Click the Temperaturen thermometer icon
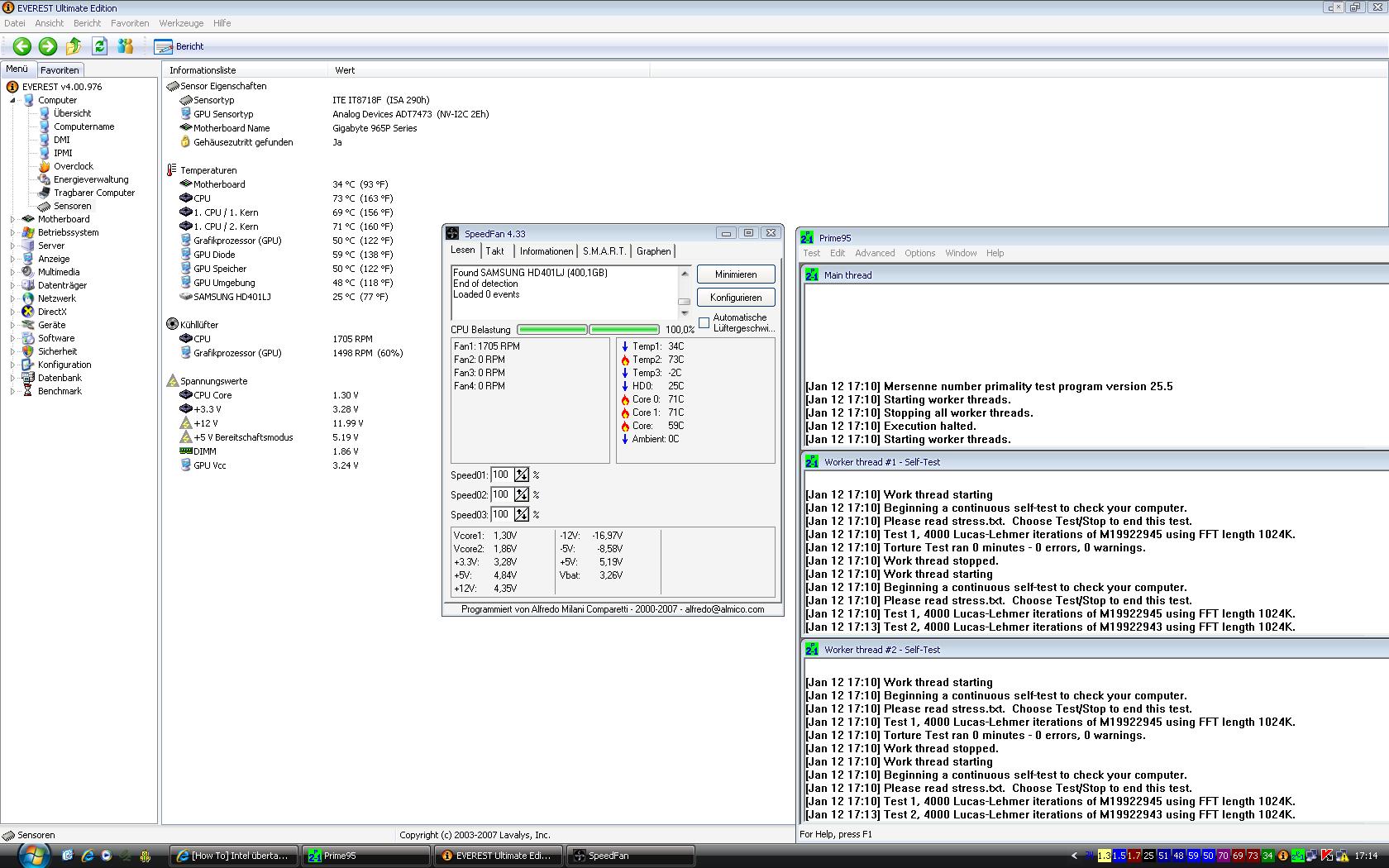Viewport: 1389px width, 868px height. coord(172,170)
